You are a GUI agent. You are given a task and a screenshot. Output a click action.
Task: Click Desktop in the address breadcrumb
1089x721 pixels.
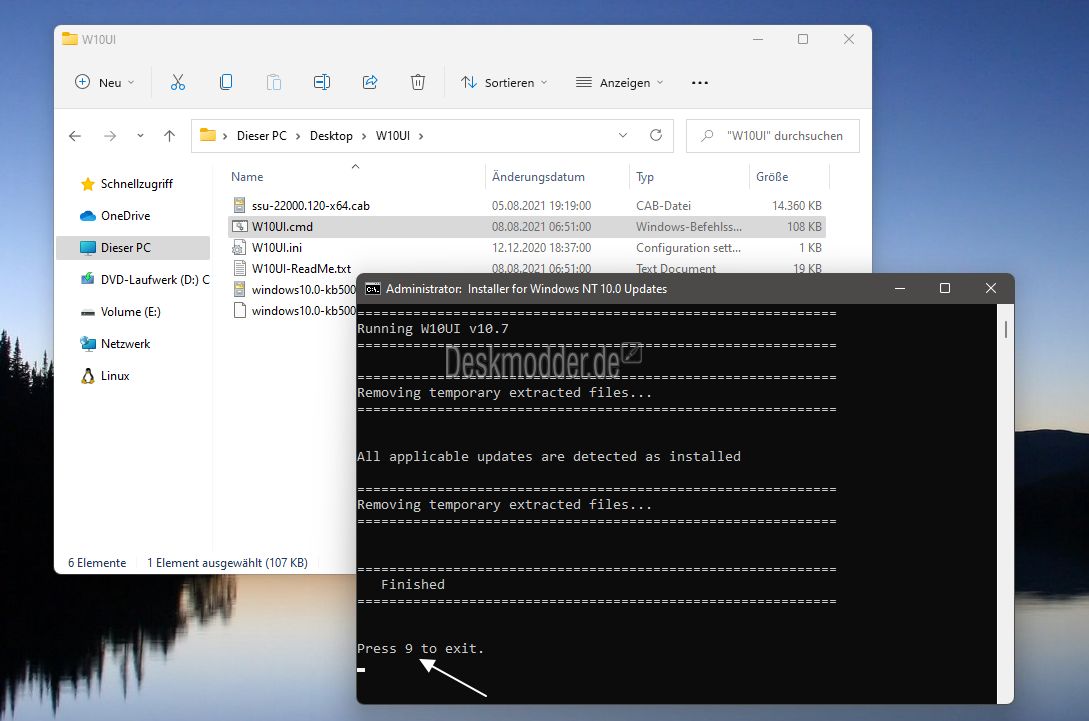[331, 136]
